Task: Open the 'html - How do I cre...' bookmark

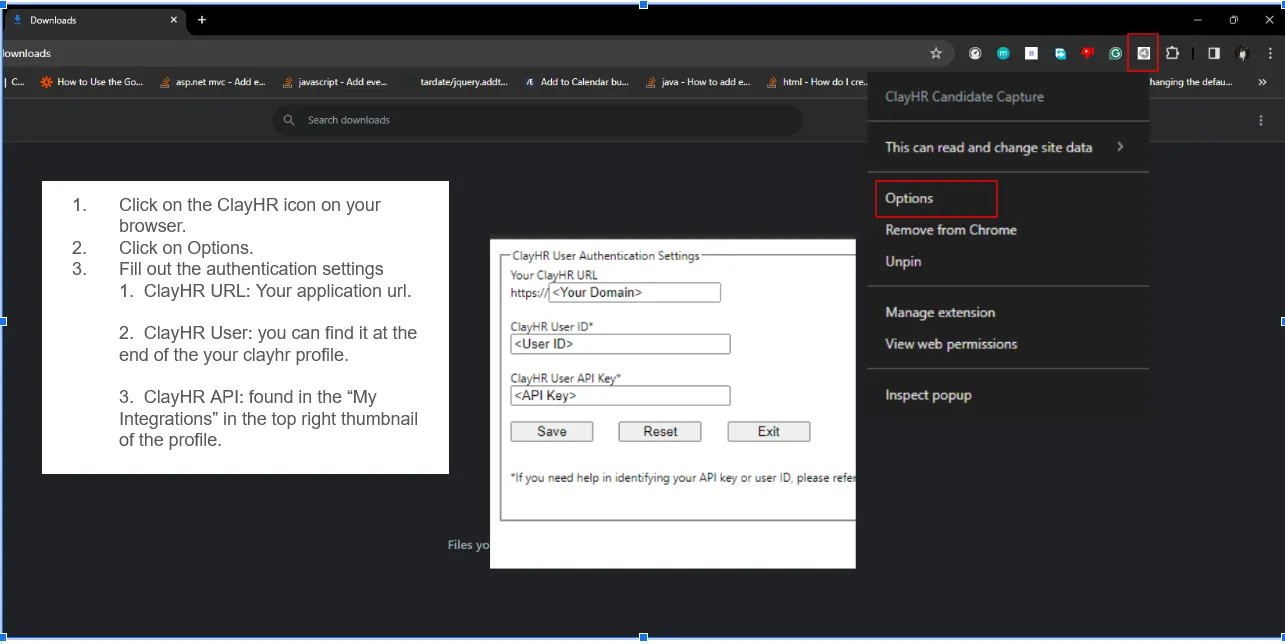Action: pos(818,82)
